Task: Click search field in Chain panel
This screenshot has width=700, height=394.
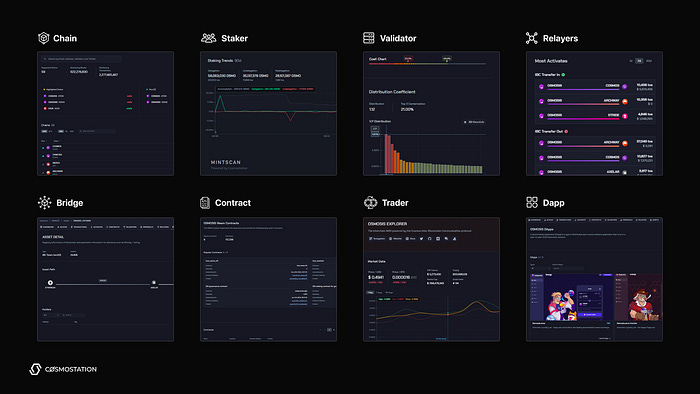Action: click(x=81, y=59)
